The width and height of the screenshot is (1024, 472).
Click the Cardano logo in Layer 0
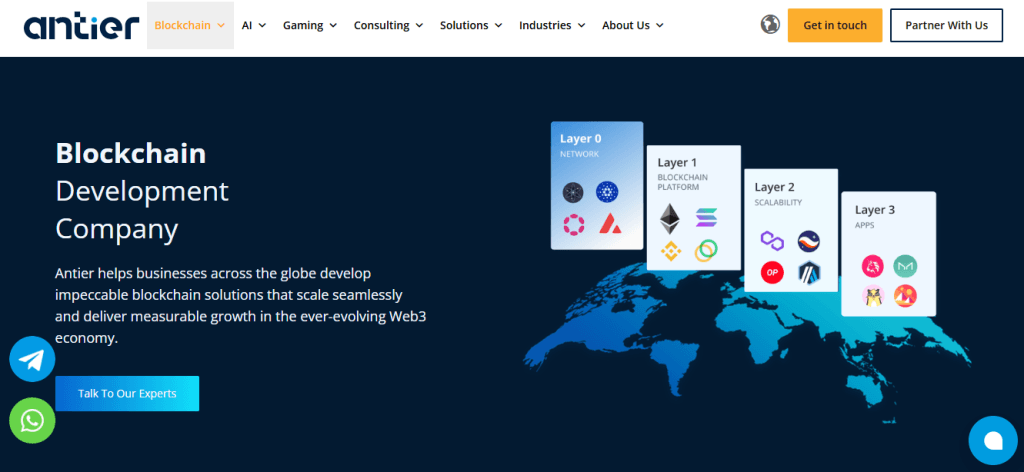click(x=607, y=192)
